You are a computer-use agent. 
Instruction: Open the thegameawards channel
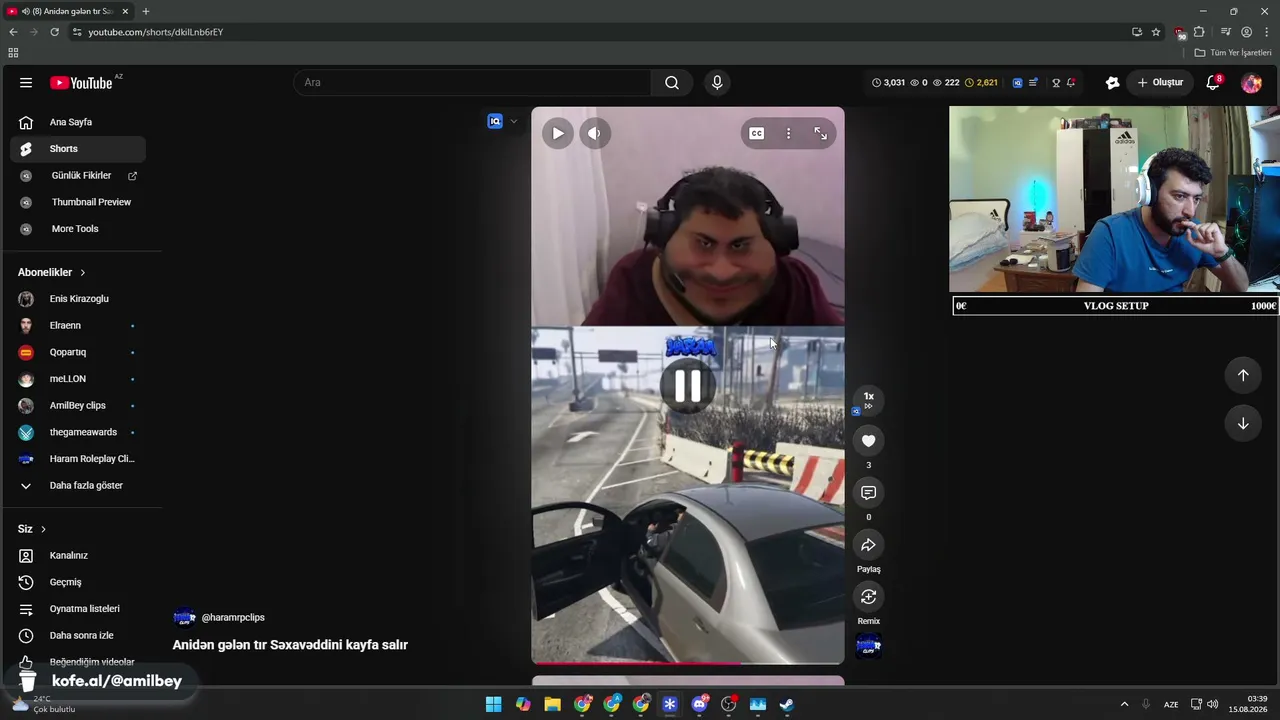[x=78, y=432]
